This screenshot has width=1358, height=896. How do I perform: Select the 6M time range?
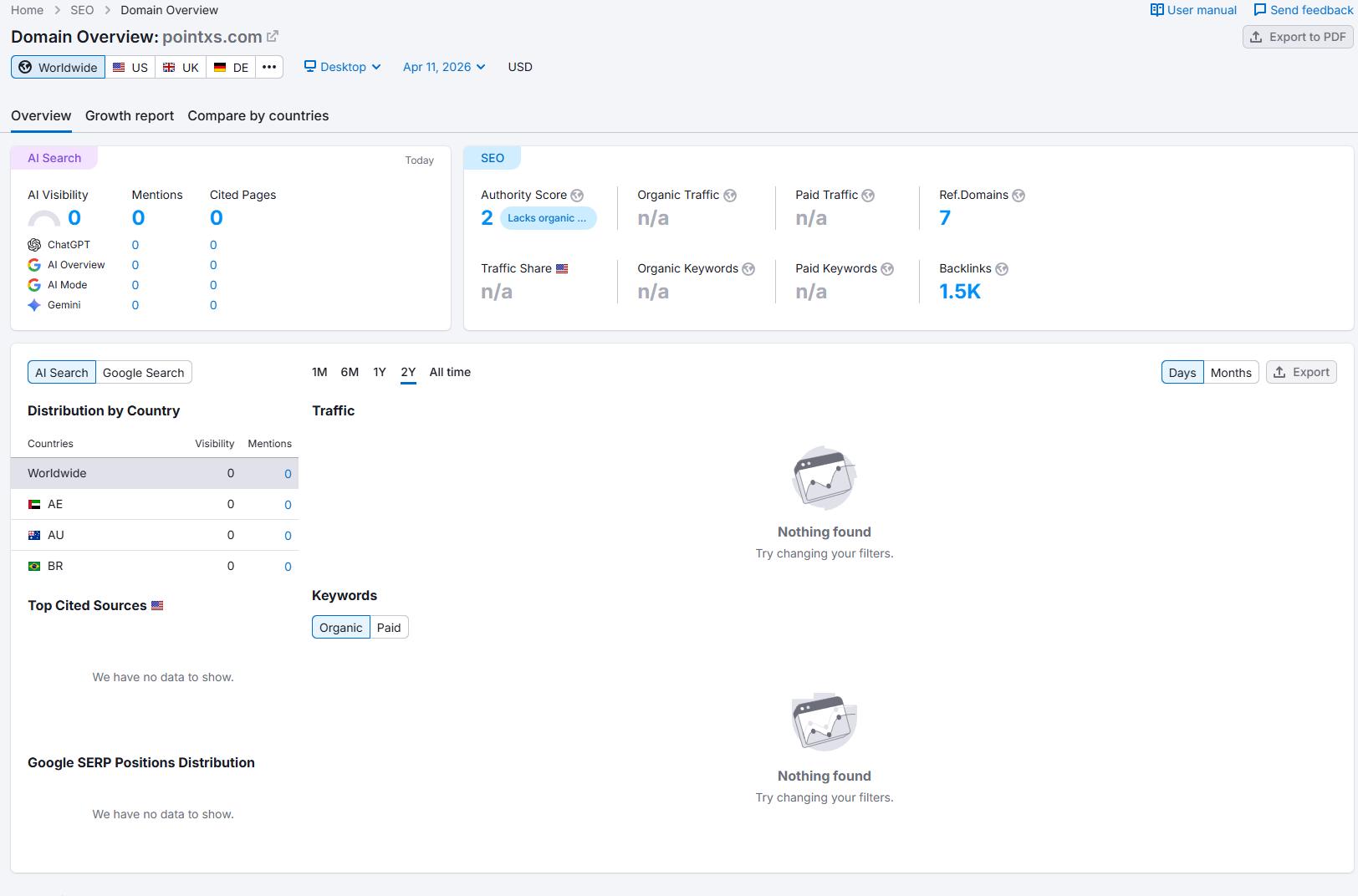click(x=350, y=372)
